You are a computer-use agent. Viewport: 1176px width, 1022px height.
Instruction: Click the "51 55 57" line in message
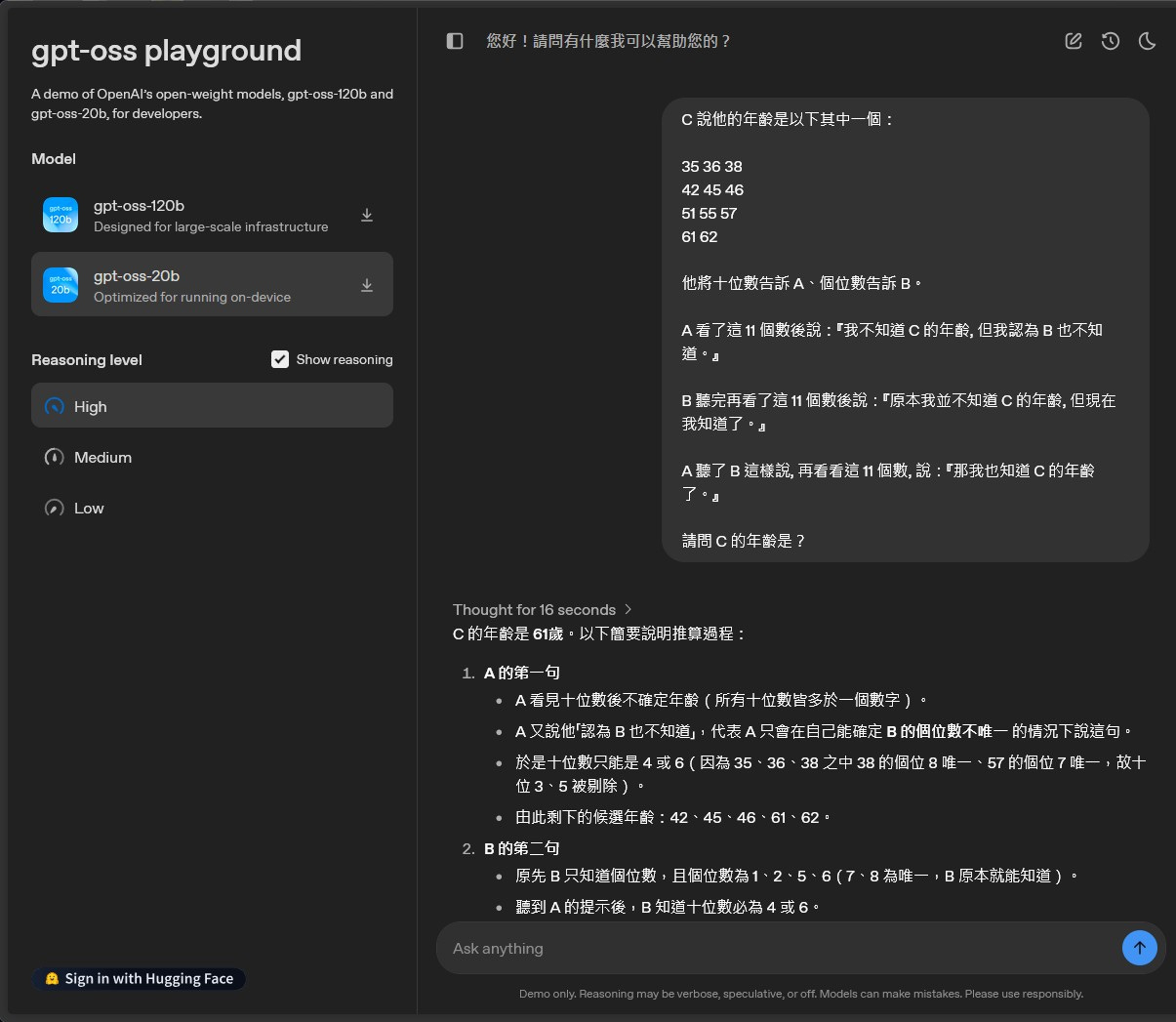tap(710, 213)
